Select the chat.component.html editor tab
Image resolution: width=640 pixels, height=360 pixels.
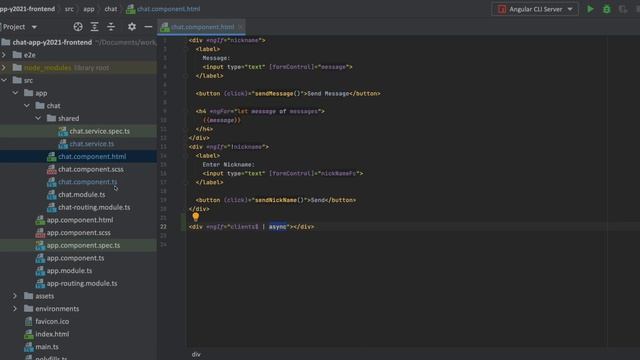202,27
